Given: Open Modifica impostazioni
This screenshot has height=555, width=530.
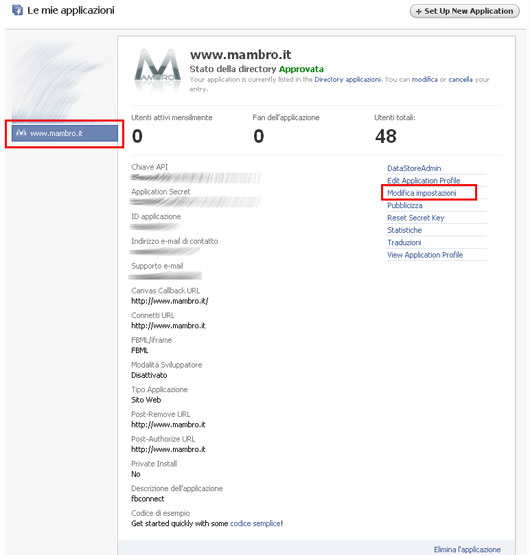Looking at the screenshot, I should [x=421, y=193].
